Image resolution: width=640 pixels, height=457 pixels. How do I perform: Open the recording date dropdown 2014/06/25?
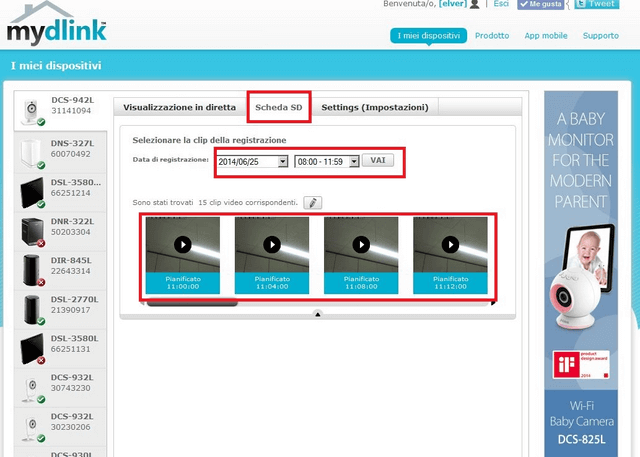point(252,162)
